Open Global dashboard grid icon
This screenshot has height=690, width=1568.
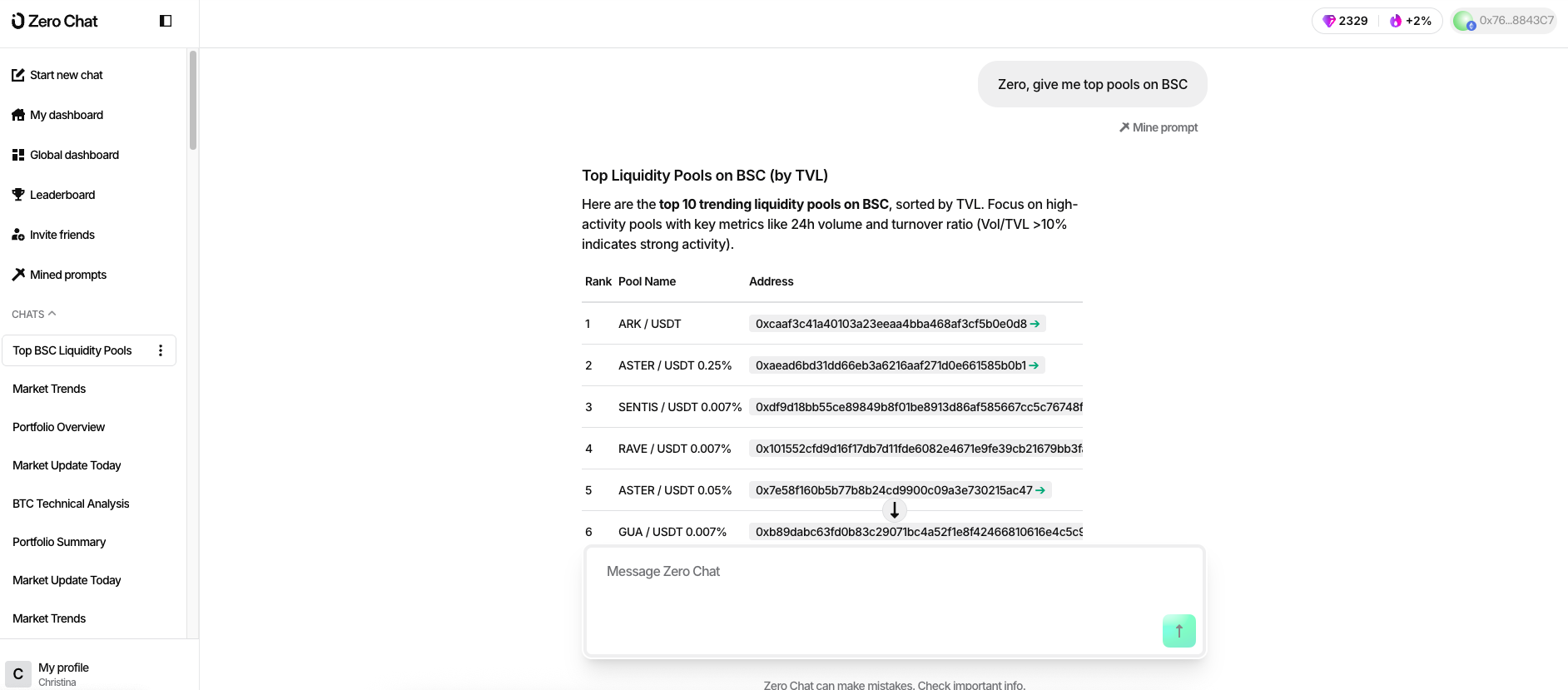point(17,155)
